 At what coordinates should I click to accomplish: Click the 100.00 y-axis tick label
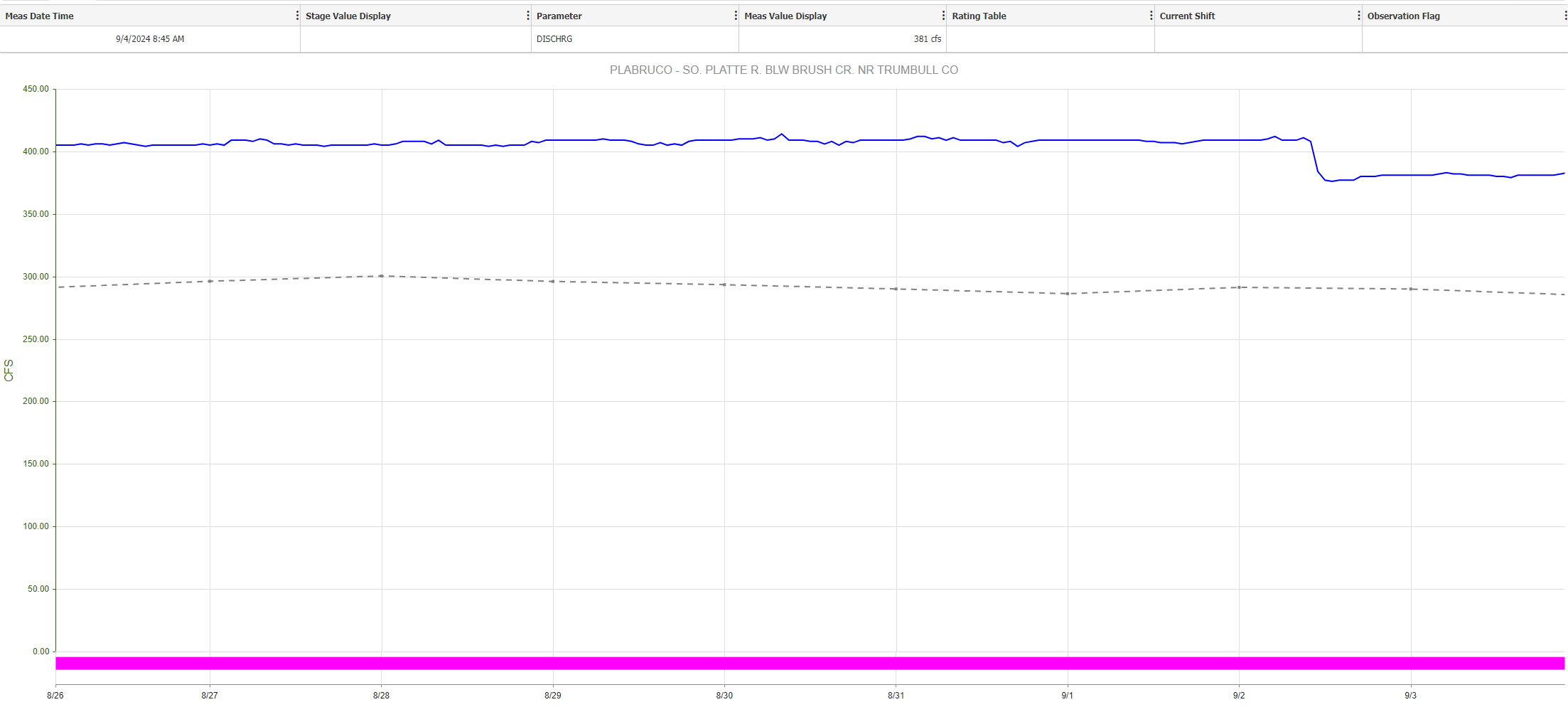[36, 526]
